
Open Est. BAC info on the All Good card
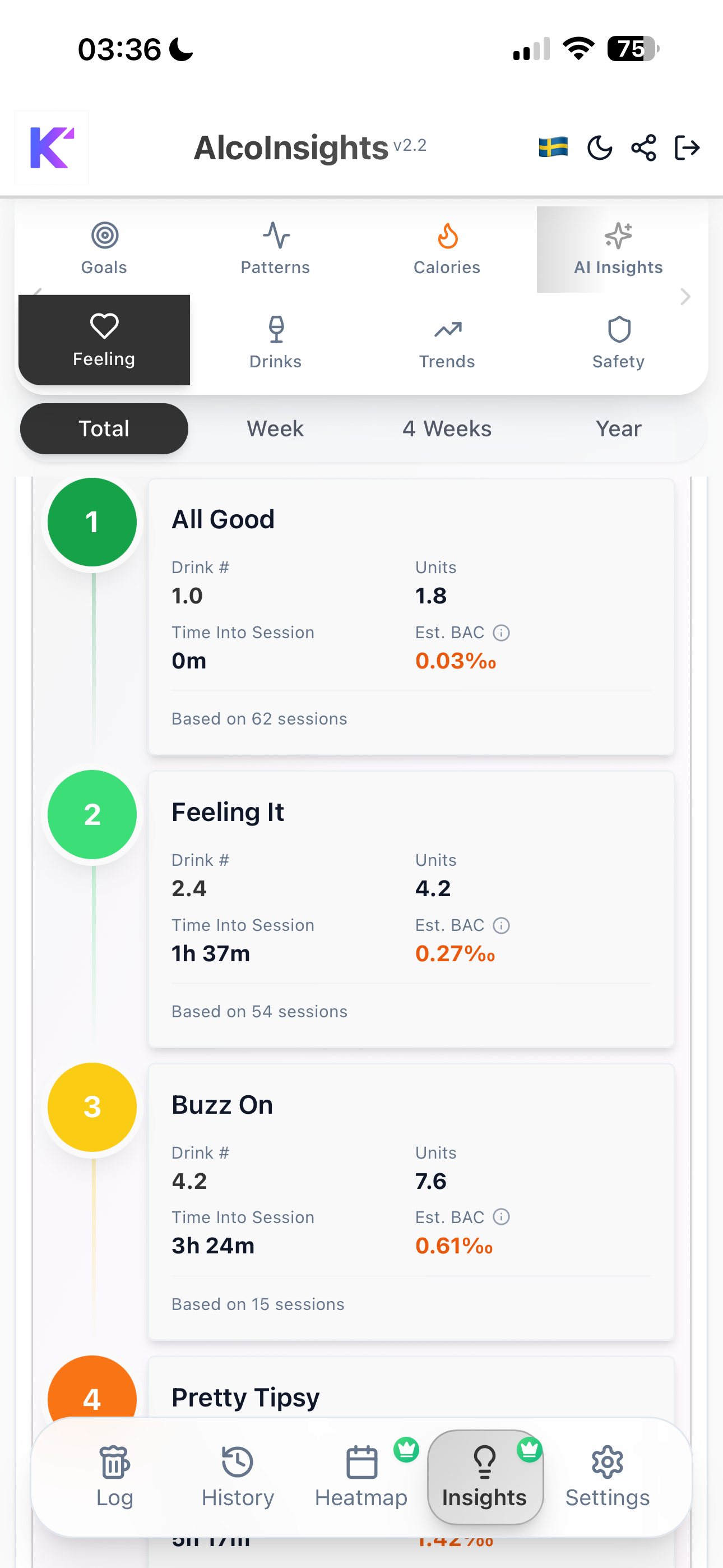(x=501, y=633)
